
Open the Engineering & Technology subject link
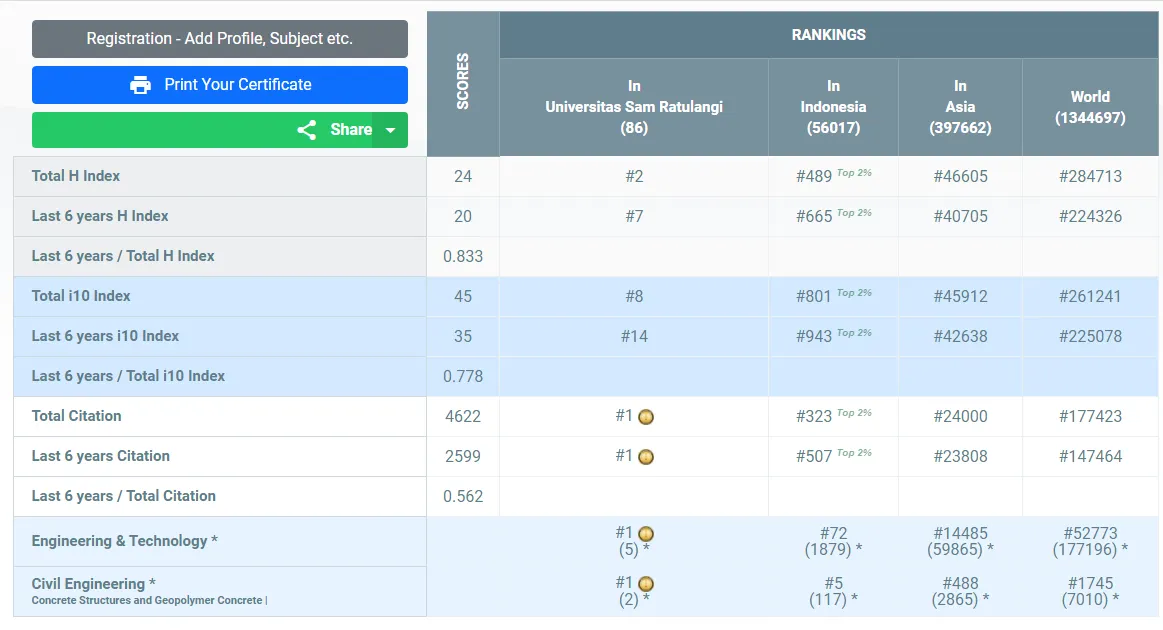pos(119,541)
